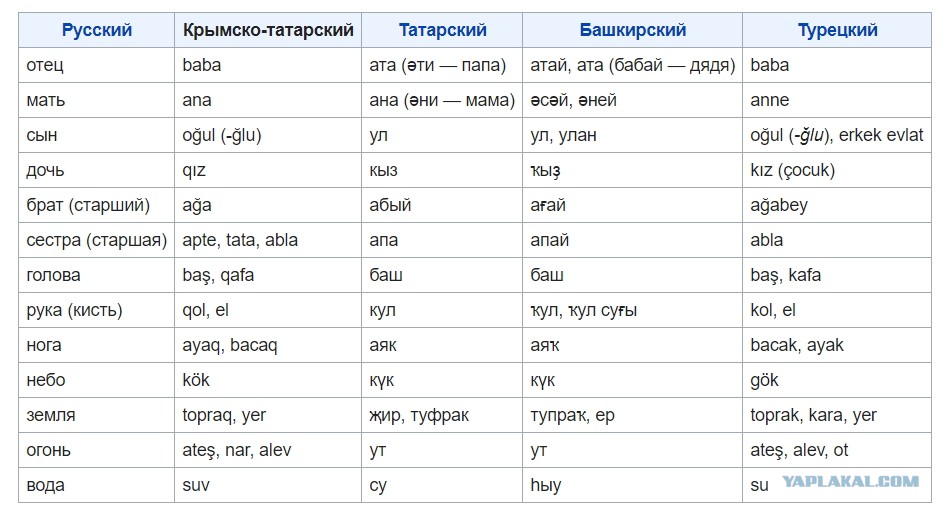Click the cell toprak, kara, yer
945x511 pixels.
[837, 415]
